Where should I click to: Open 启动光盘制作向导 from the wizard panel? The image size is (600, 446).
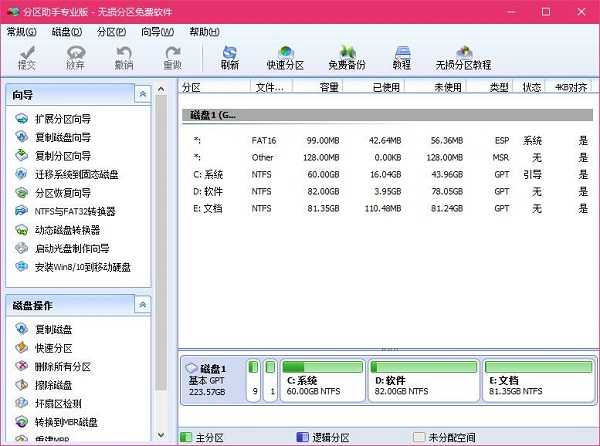(72, 249)
